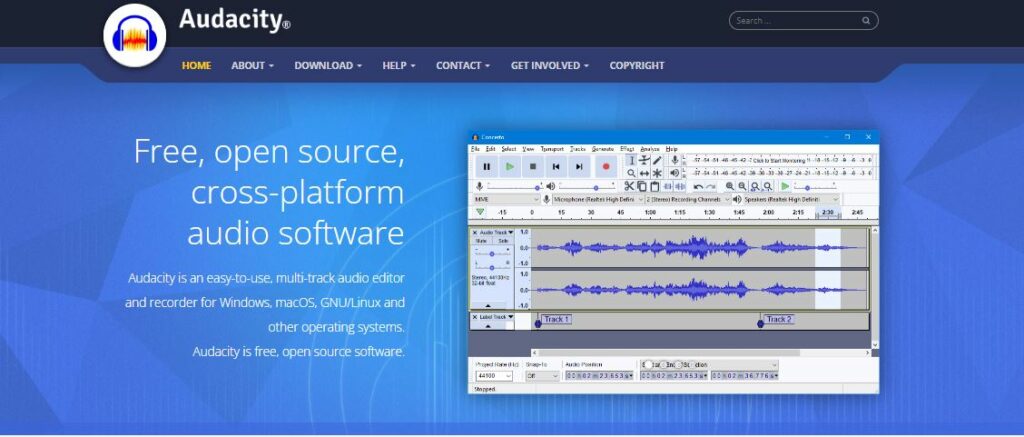1024x437 pixels.
Task: Click the Zoom Out icon
Action: tap(742, 187)
